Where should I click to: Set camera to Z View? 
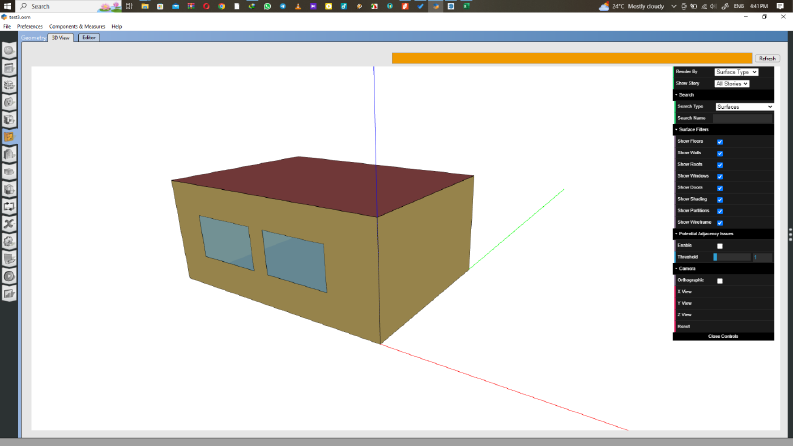724,315
